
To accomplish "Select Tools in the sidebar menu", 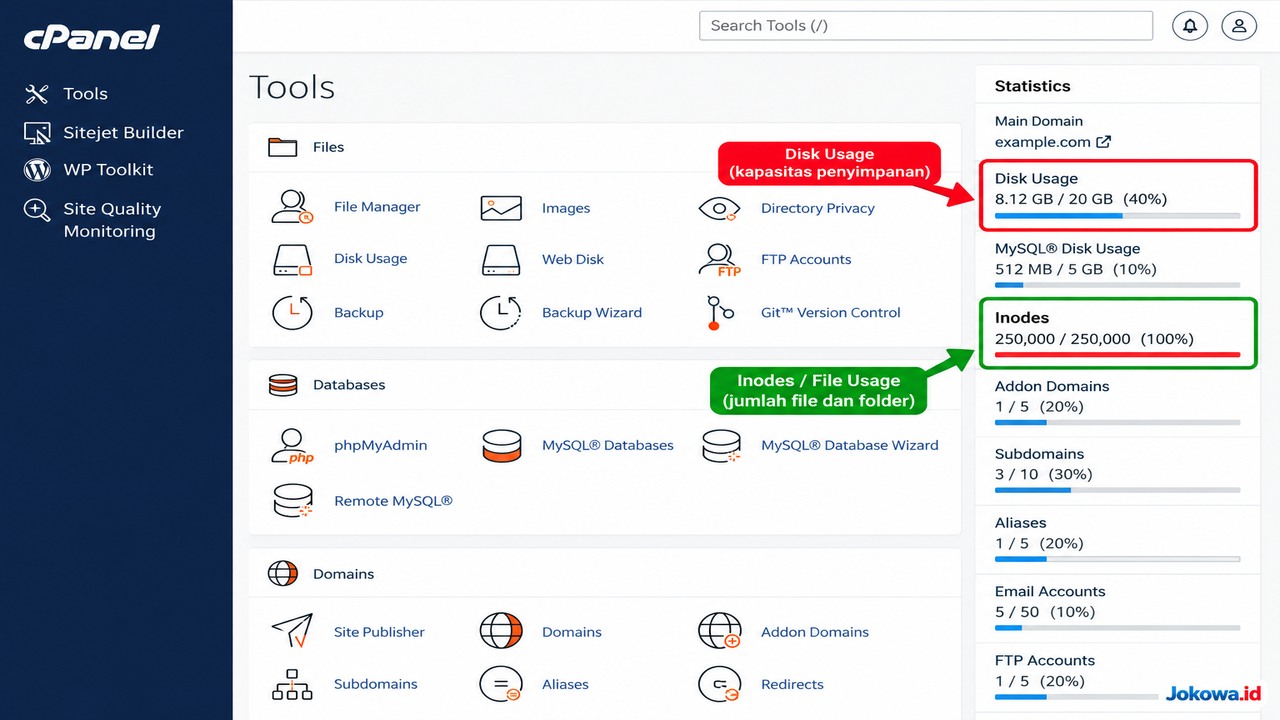I will 85,94.
